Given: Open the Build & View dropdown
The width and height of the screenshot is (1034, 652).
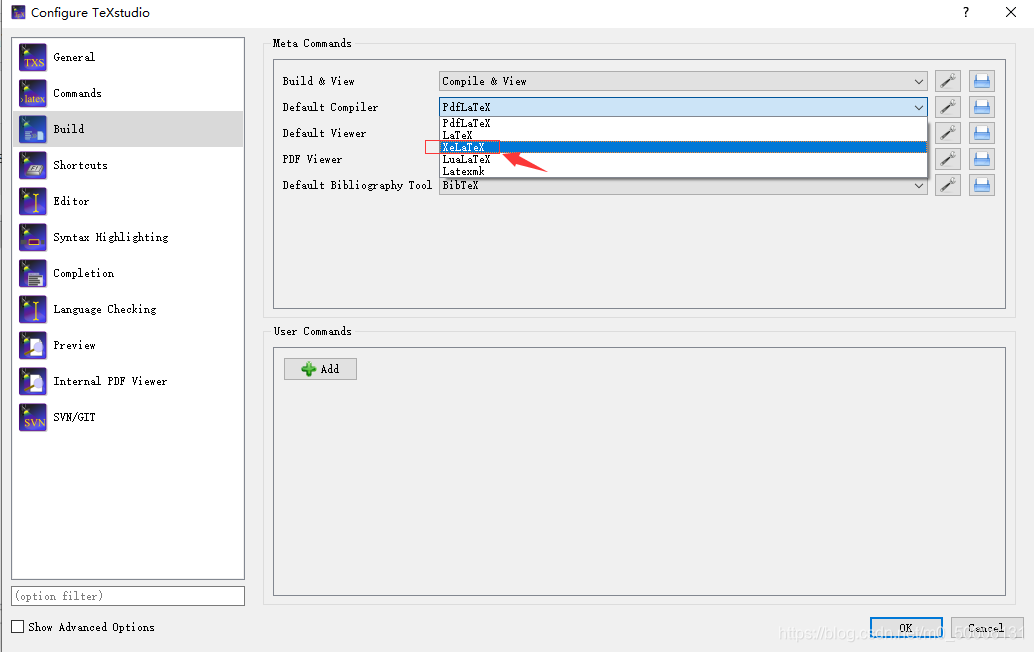Looking at the screenshot, I should [x=683, y=81].
